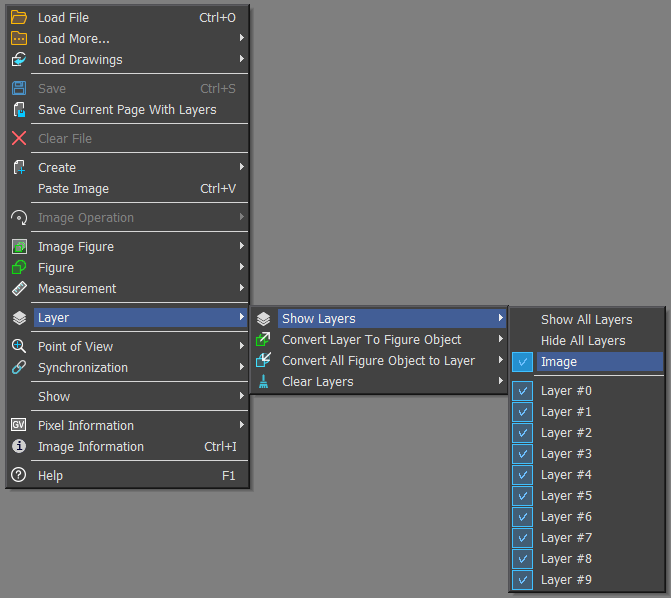Viewport: 671px width, 598px height.
Task: Disable the Layer #9 checkbox
Action: pyautogui.click(x=523, y=580)
